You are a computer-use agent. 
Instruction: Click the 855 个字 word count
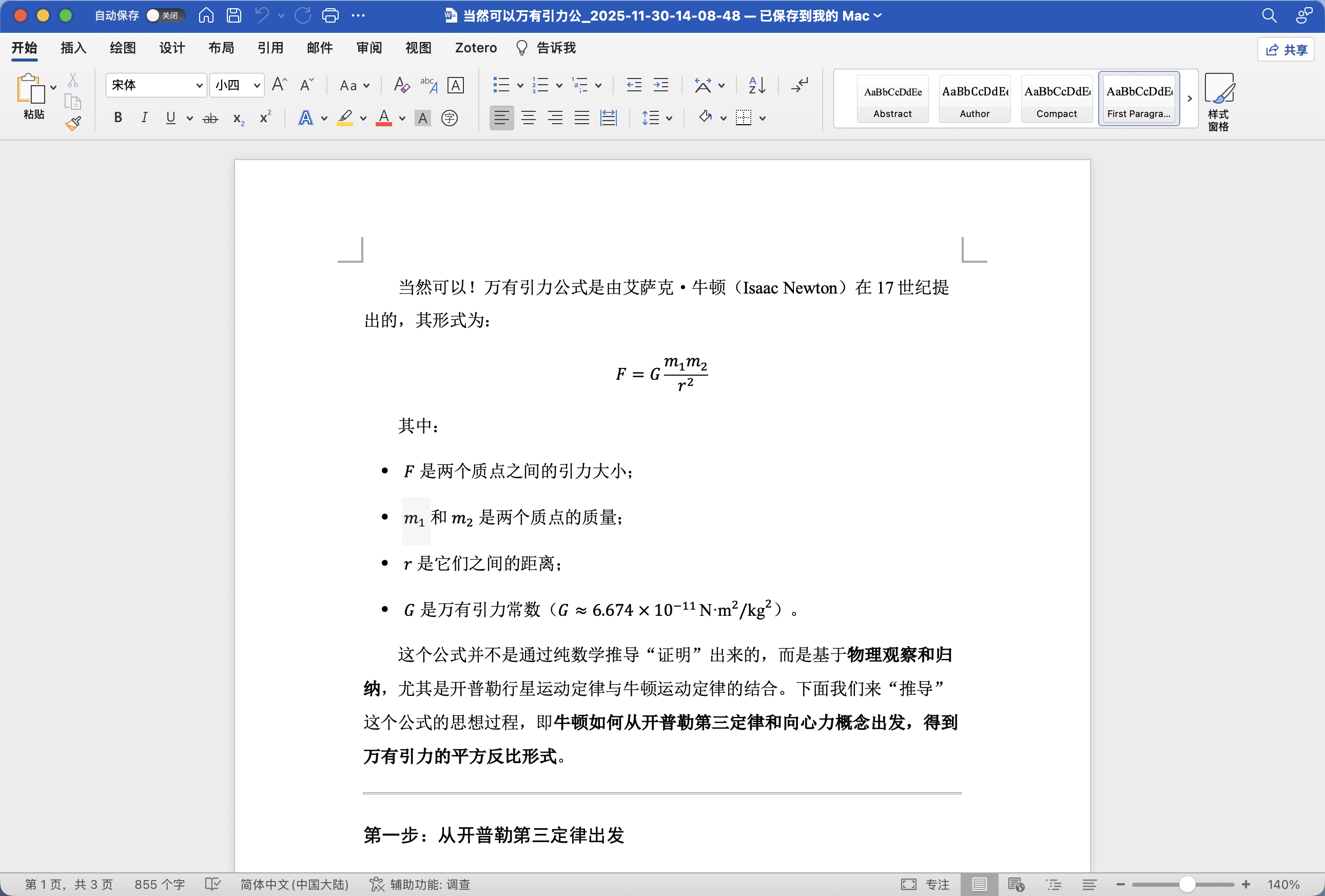pyautogui.click(x=160, y=884)
